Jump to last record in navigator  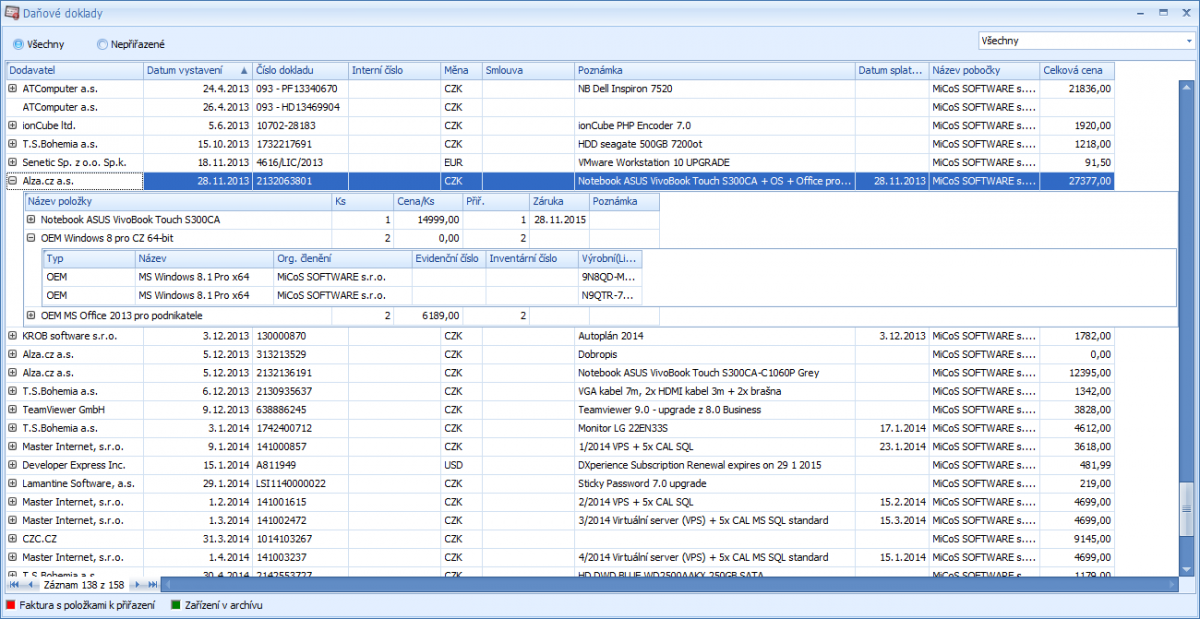click(152, 584)
